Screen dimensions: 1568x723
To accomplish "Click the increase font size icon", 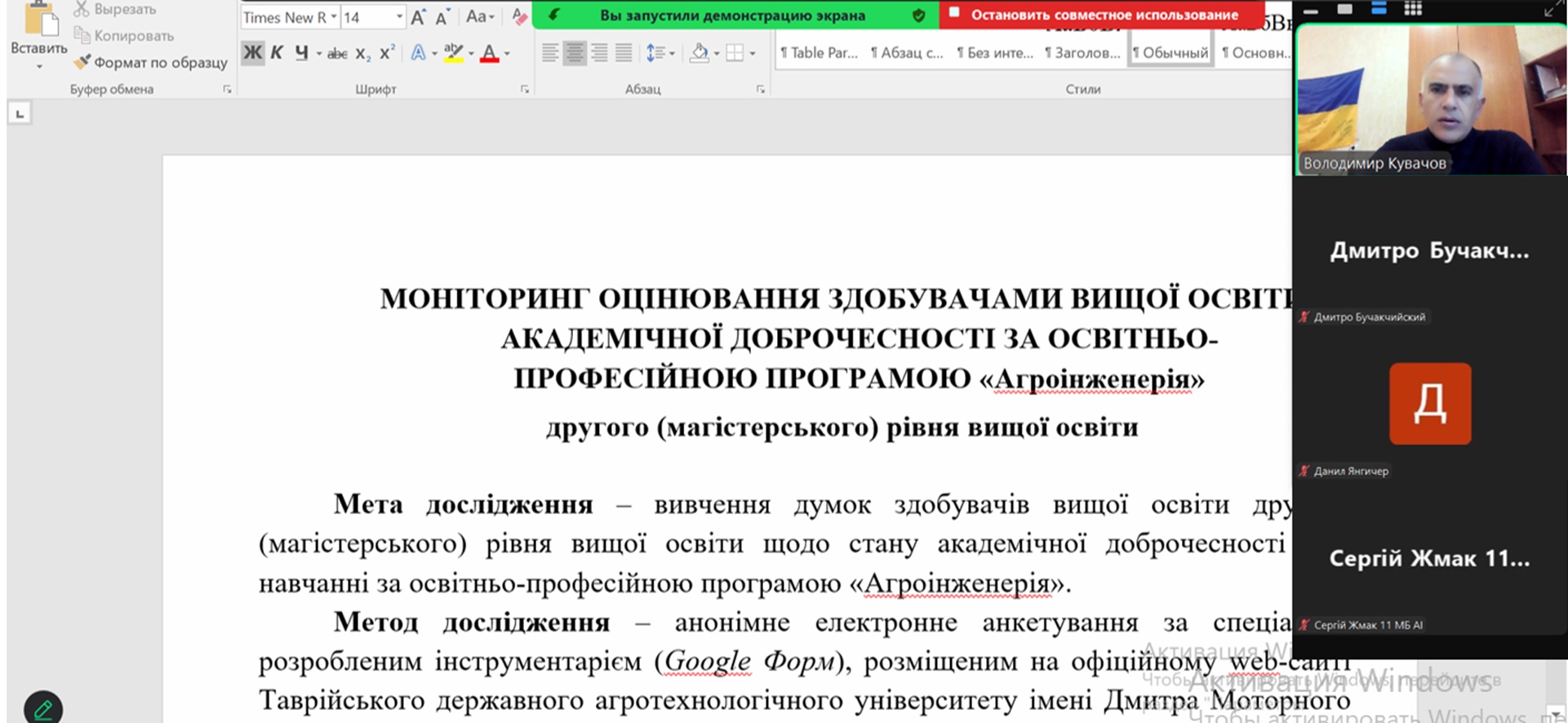I will 418,17.
